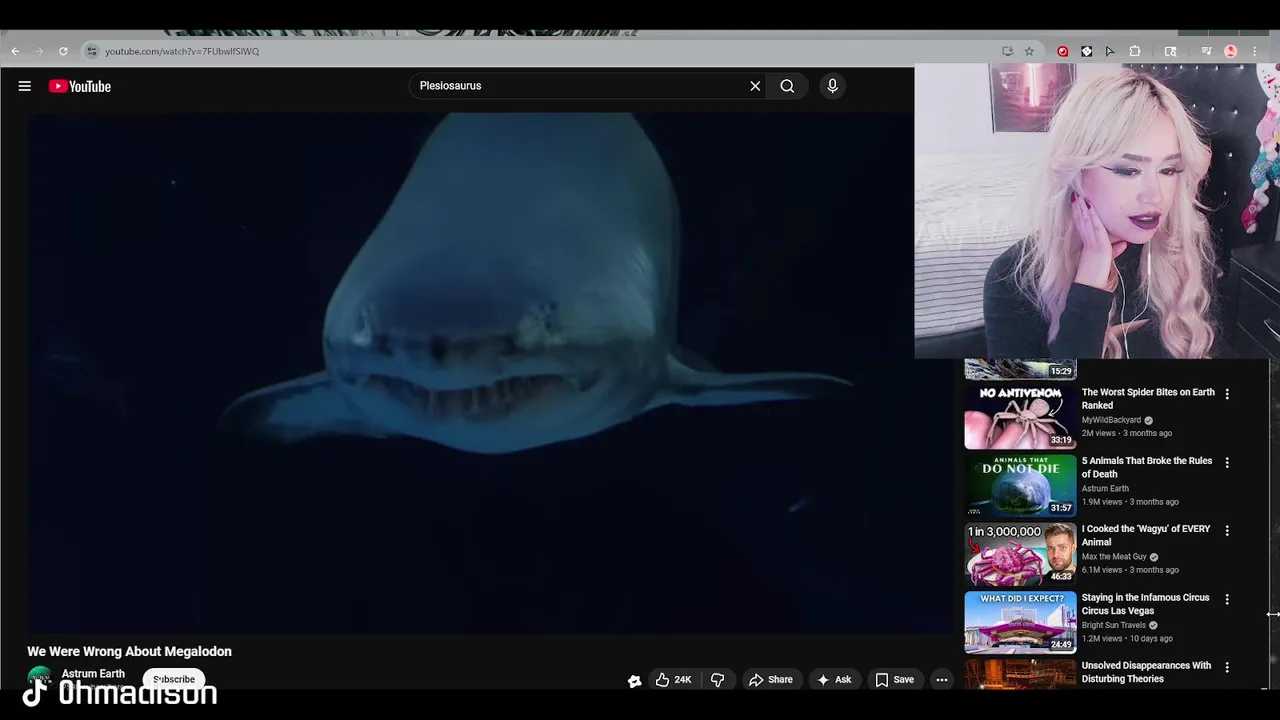
Task: Open 'The Worst Spider Bites on Earth Ranked' title
Action: (x=1148, y=399)
